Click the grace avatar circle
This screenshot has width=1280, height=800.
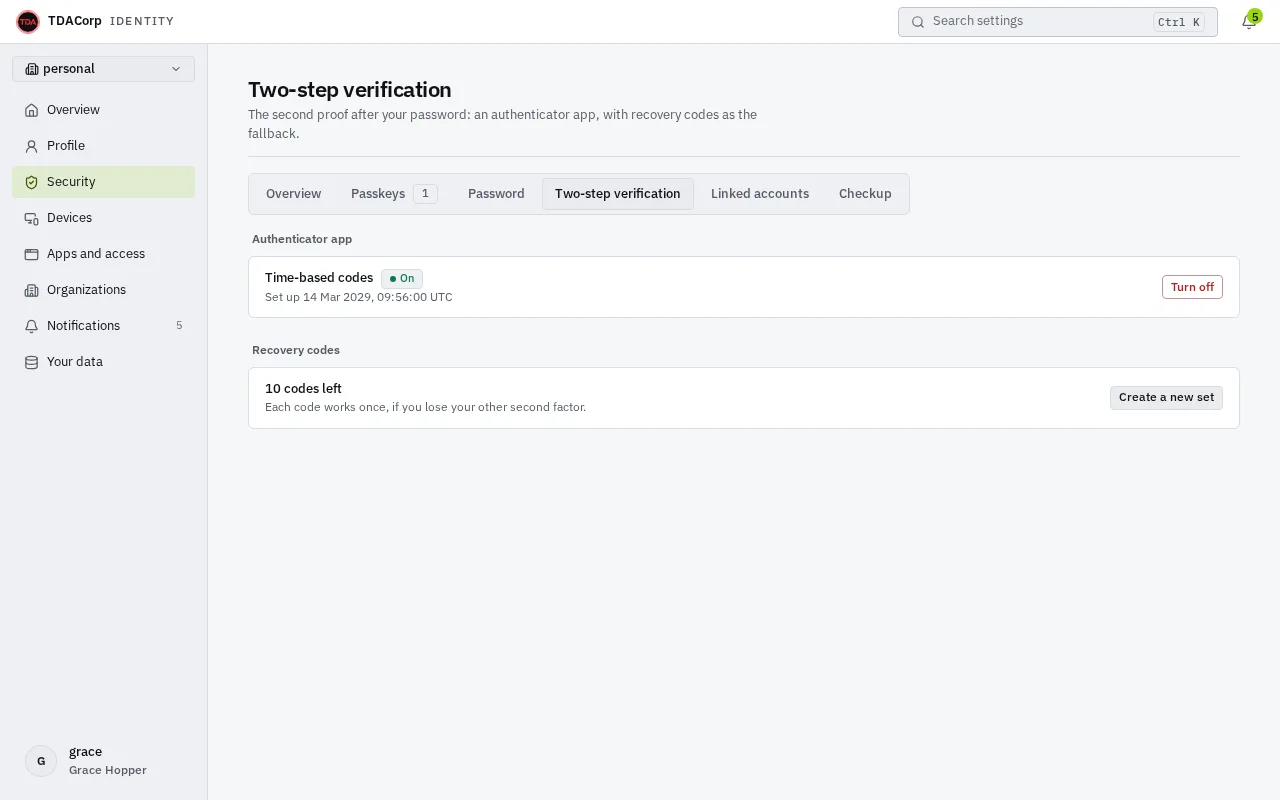[41, 761]
